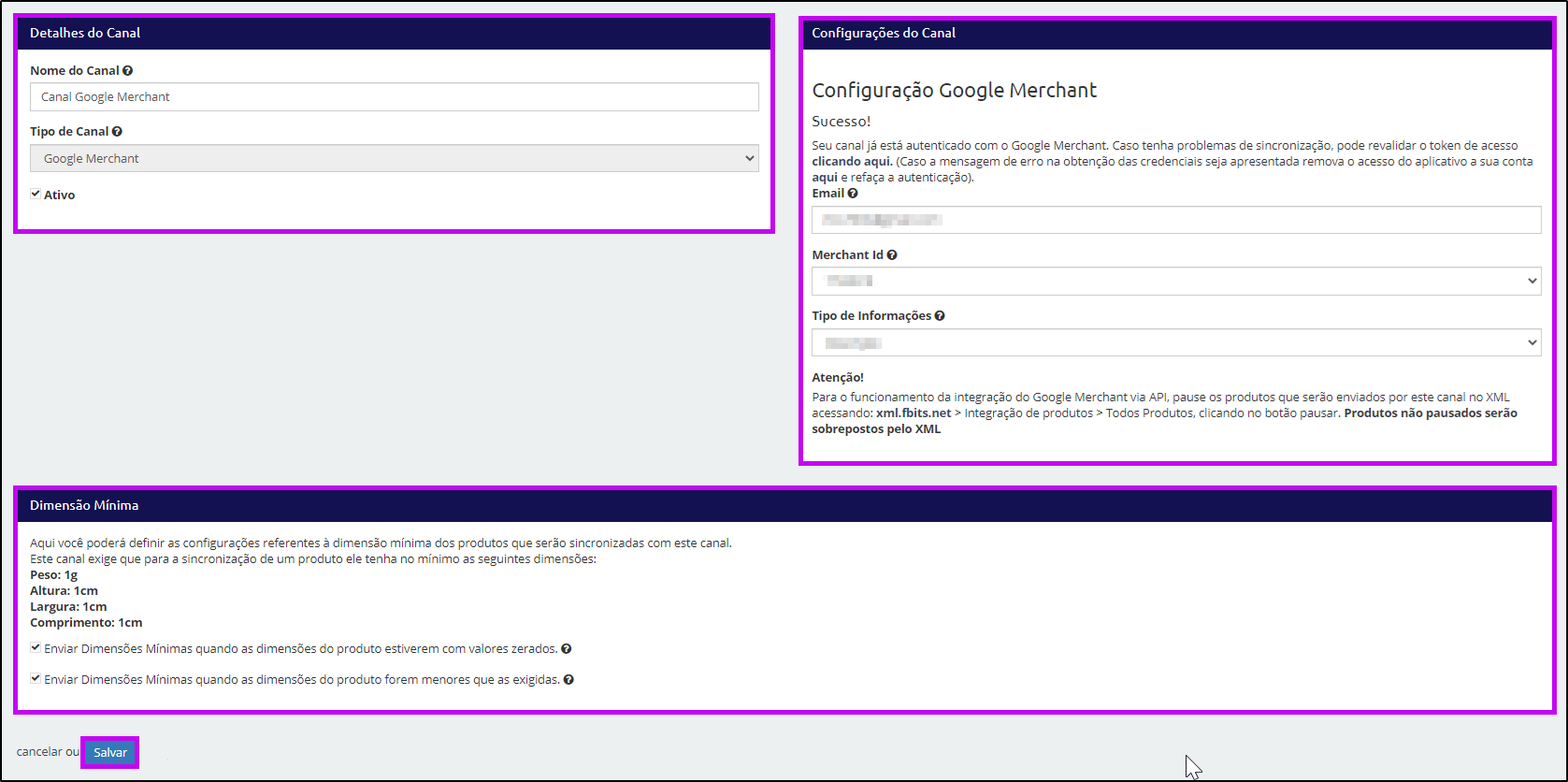Click the 'Configuração Google Merchant' heading
Image resolution: width=1568 pixels, height=782 pixels.
coord(954,91)
